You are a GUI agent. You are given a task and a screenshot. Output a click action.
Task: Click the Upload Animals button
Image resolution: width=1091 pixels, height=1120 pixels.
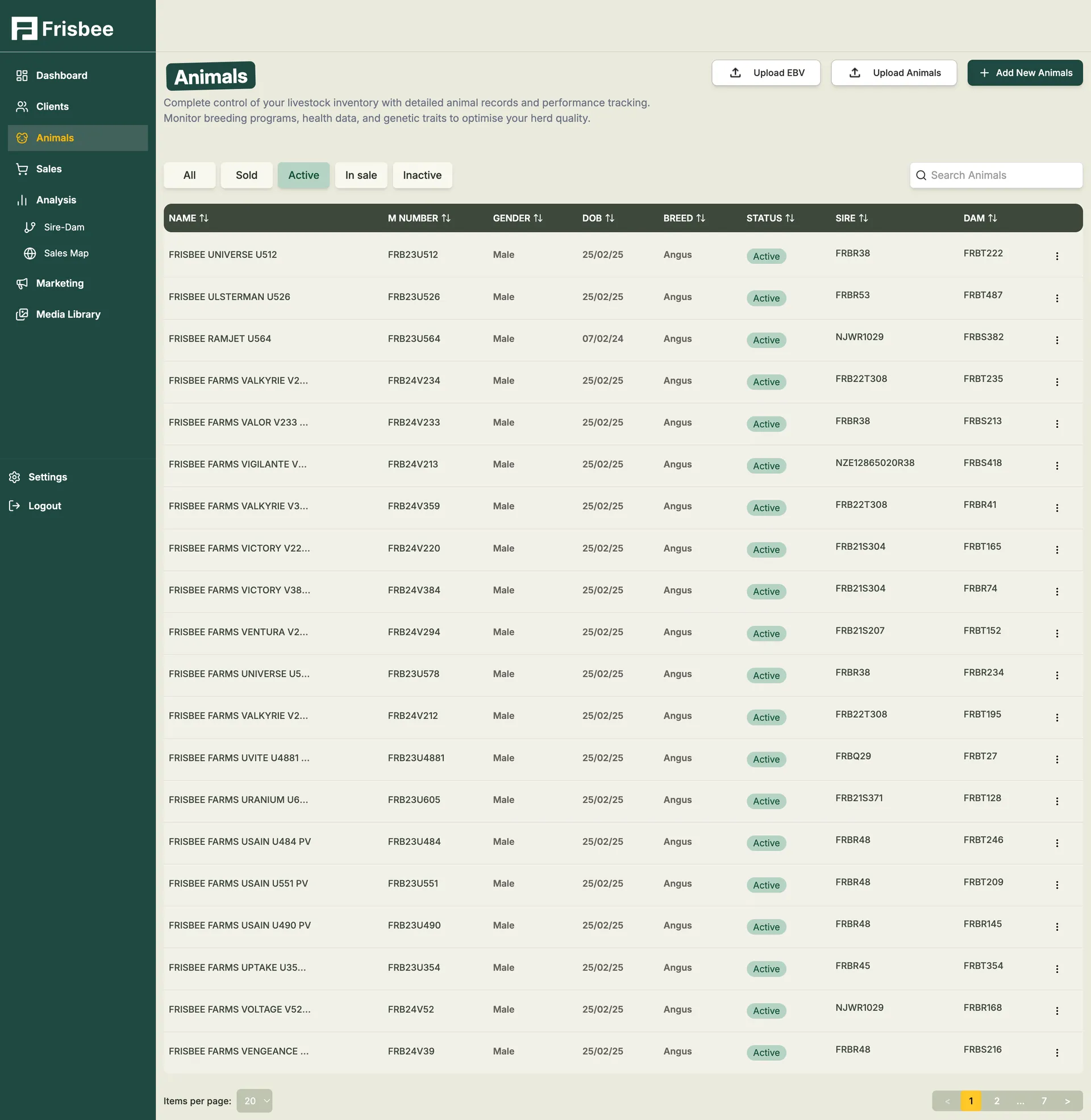[x=894, y=73]
